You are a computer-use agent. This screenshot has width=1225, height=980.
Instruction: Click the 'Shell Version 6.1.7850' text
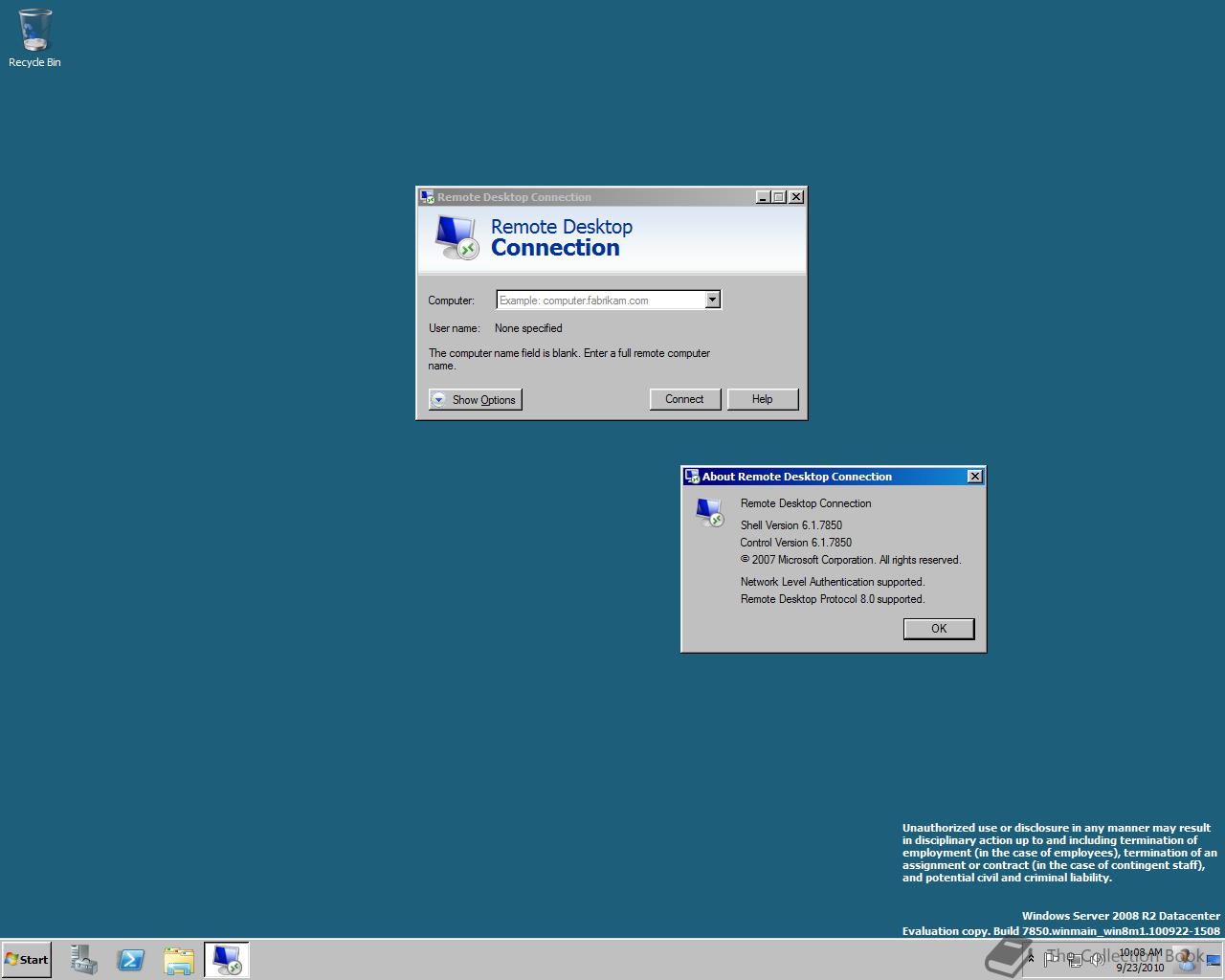[x=791, y=525]
